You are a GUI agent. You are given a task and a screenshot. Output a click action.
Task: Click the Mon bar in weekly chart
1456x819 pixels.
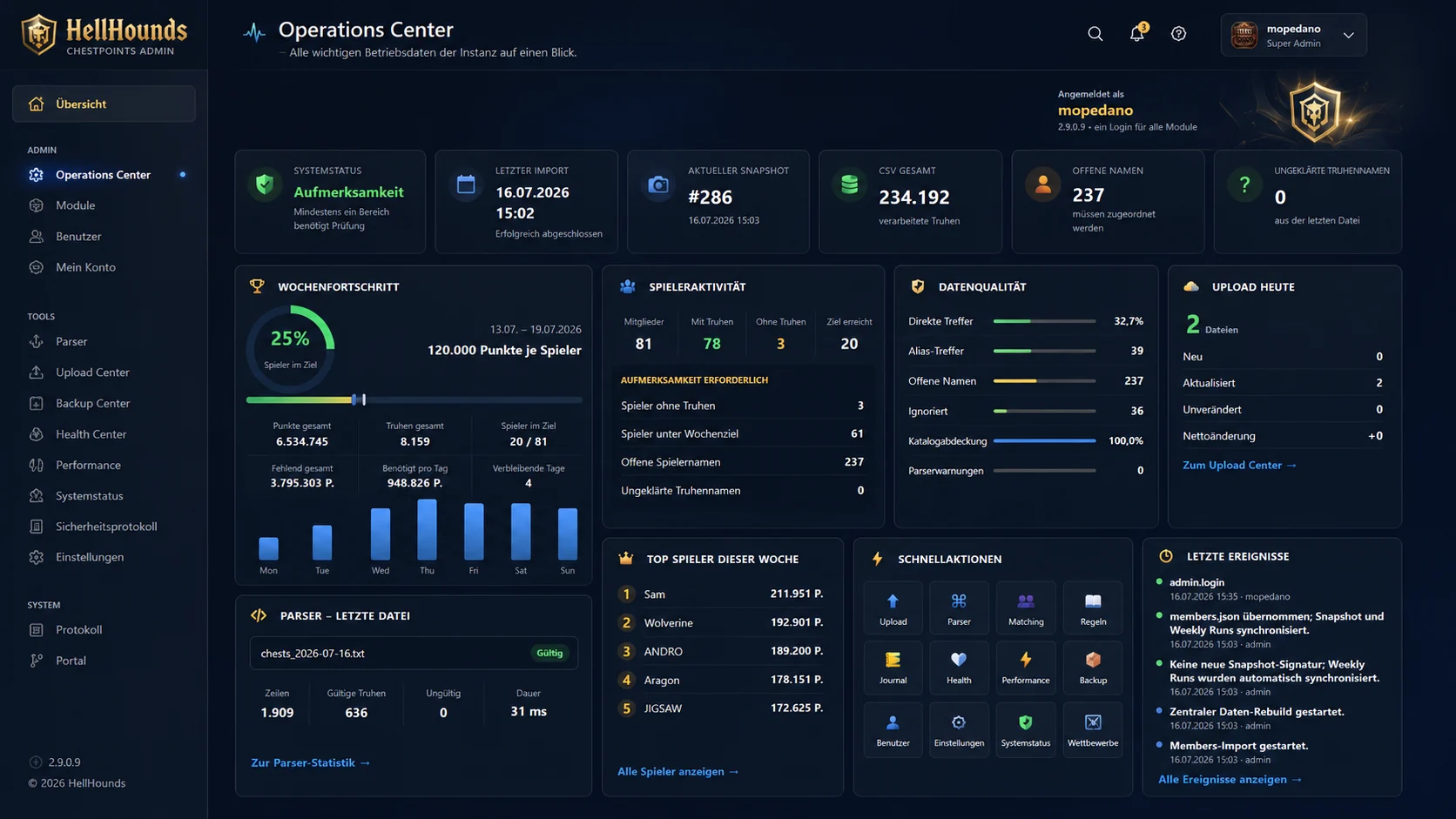[x=268, y=548]
